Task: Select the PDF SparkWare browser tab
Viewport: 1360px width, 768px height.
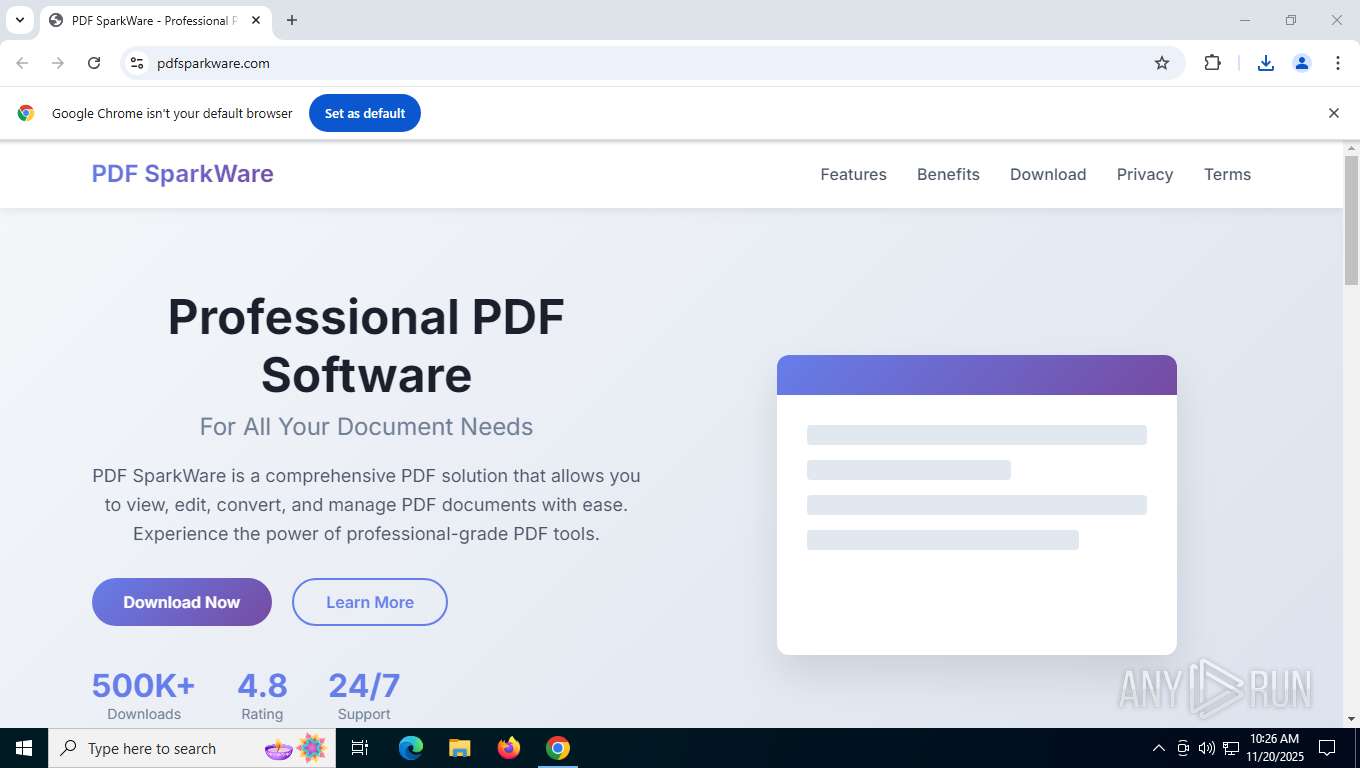Action: [155, 20]
